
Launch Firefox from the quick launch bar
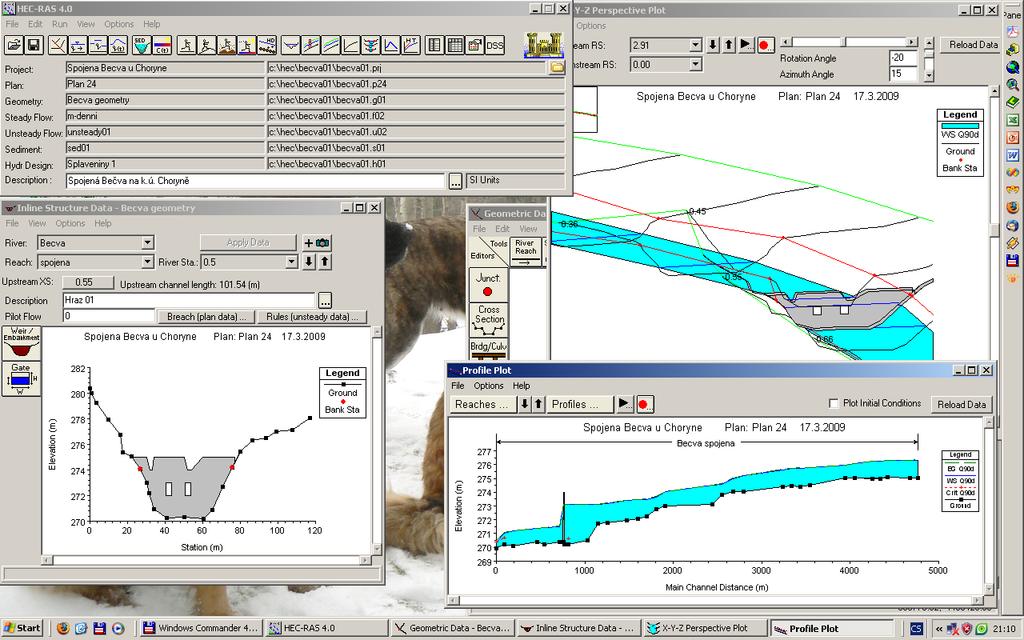pos(63,628)
